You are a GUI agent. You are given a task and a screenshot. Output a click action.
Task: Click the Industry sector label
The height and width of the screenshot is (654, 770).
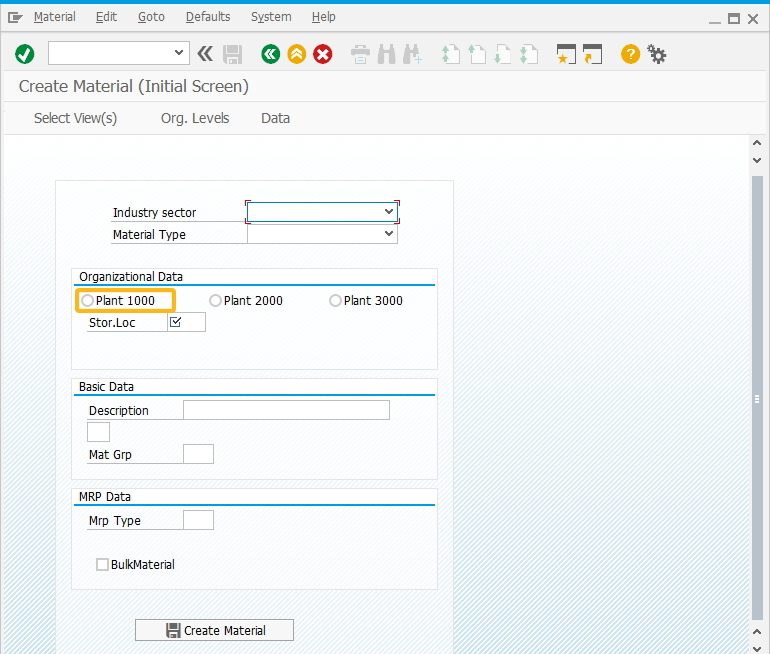pos(154,213)
